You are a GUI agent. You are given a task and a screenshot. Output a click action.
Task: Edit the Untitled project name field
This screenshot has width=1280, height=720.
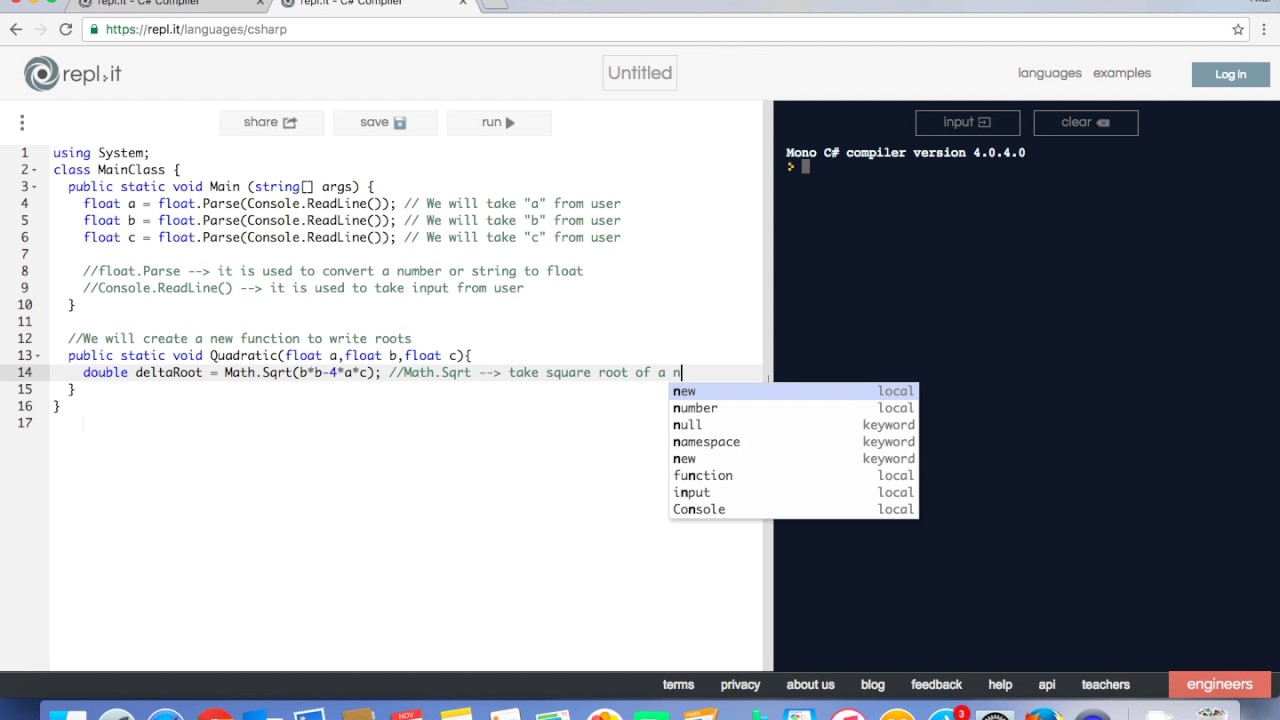pos(640,73)
